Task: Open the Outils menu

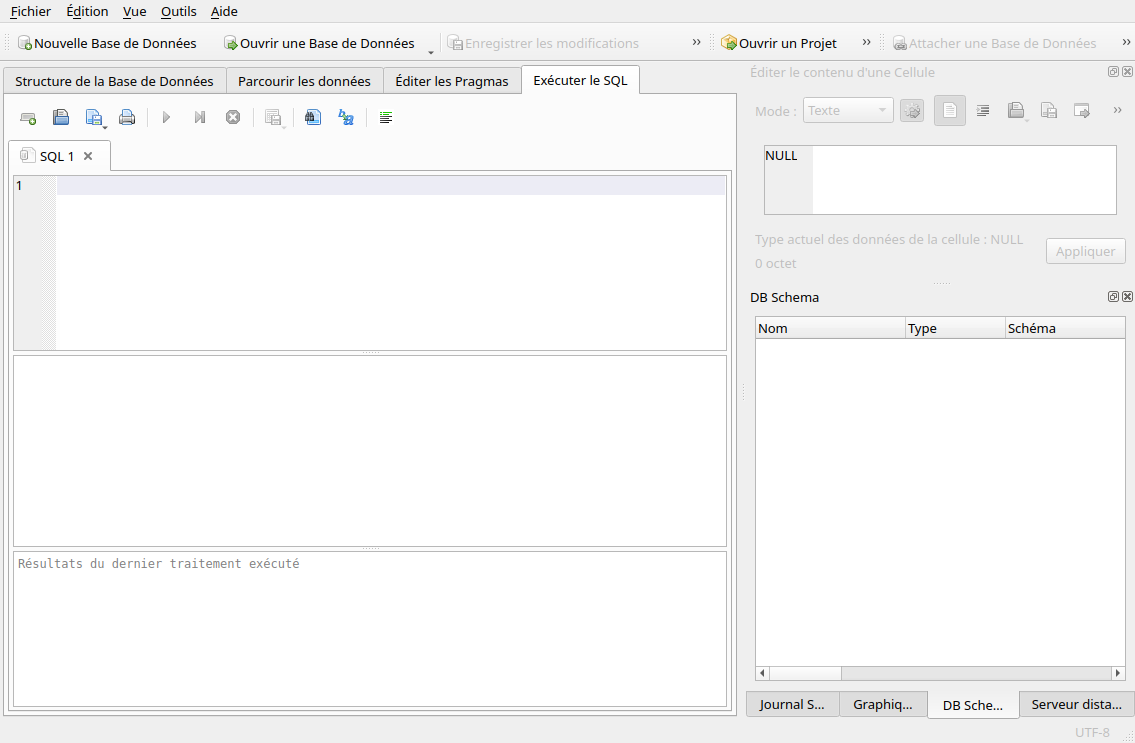Action: pos(178,12)
